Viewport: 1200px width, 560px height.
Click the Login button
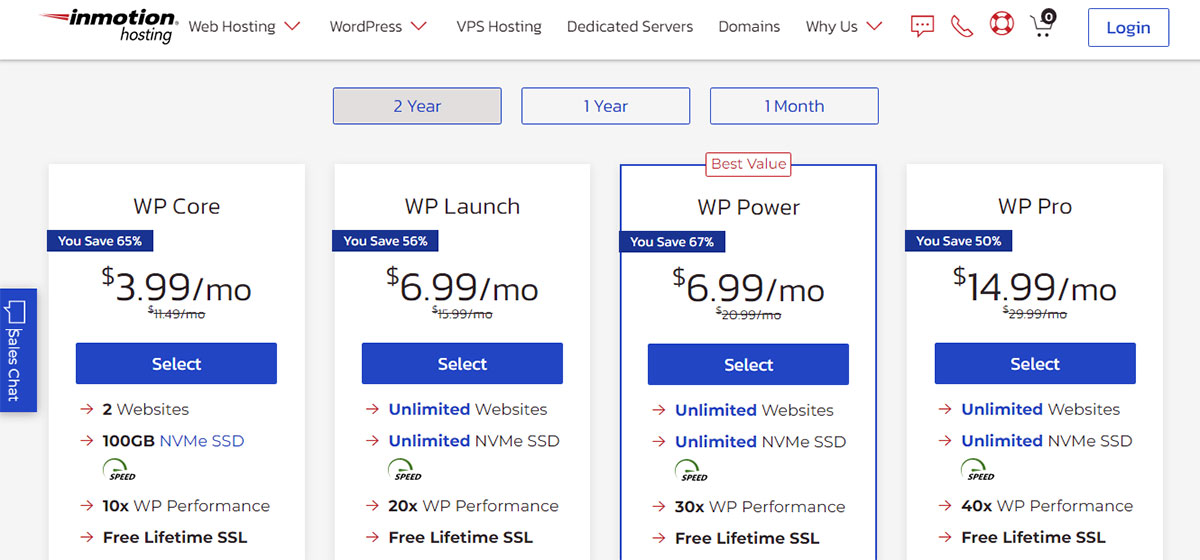(1128, 28)
